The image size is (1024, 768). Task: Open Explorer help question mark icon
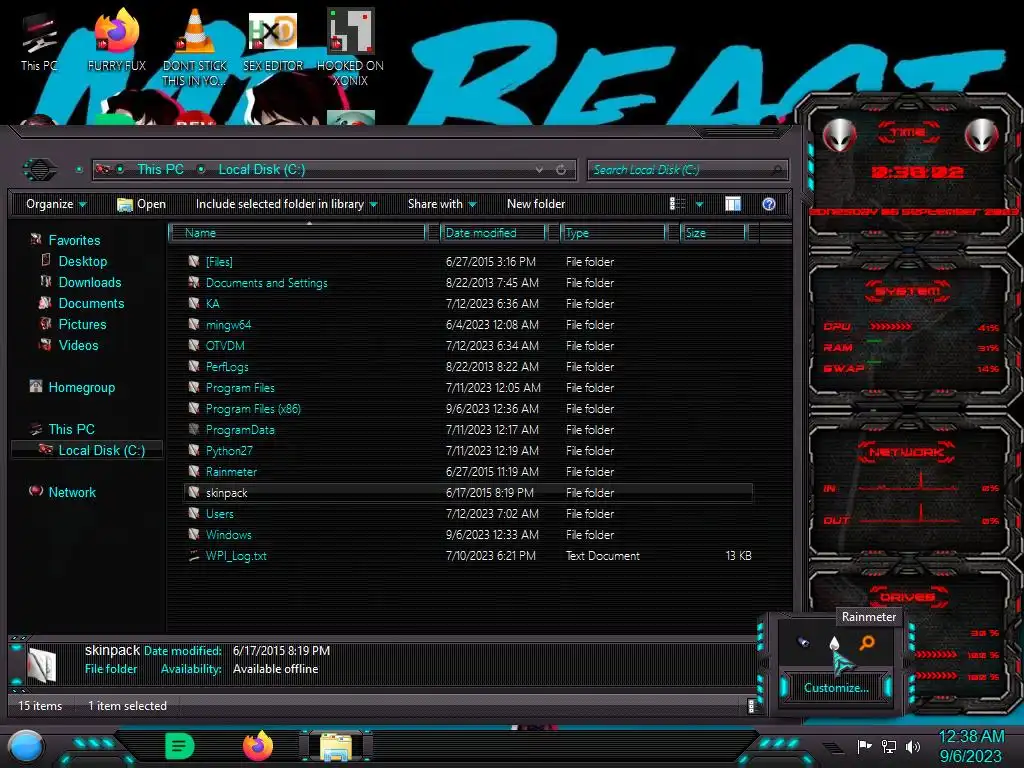coord(769,204)
